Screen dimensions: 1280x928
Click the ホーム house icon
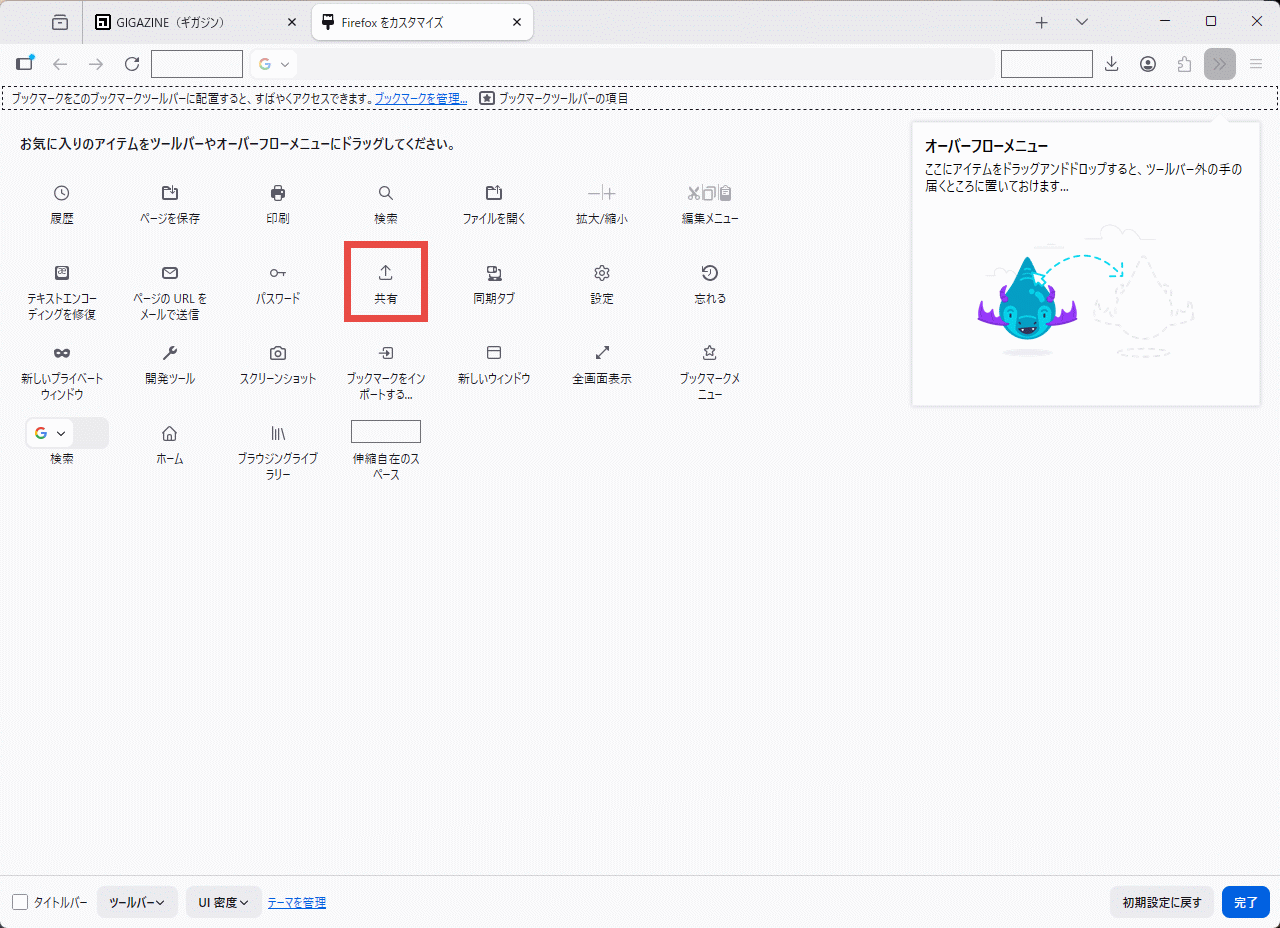(x=170, y=433)
